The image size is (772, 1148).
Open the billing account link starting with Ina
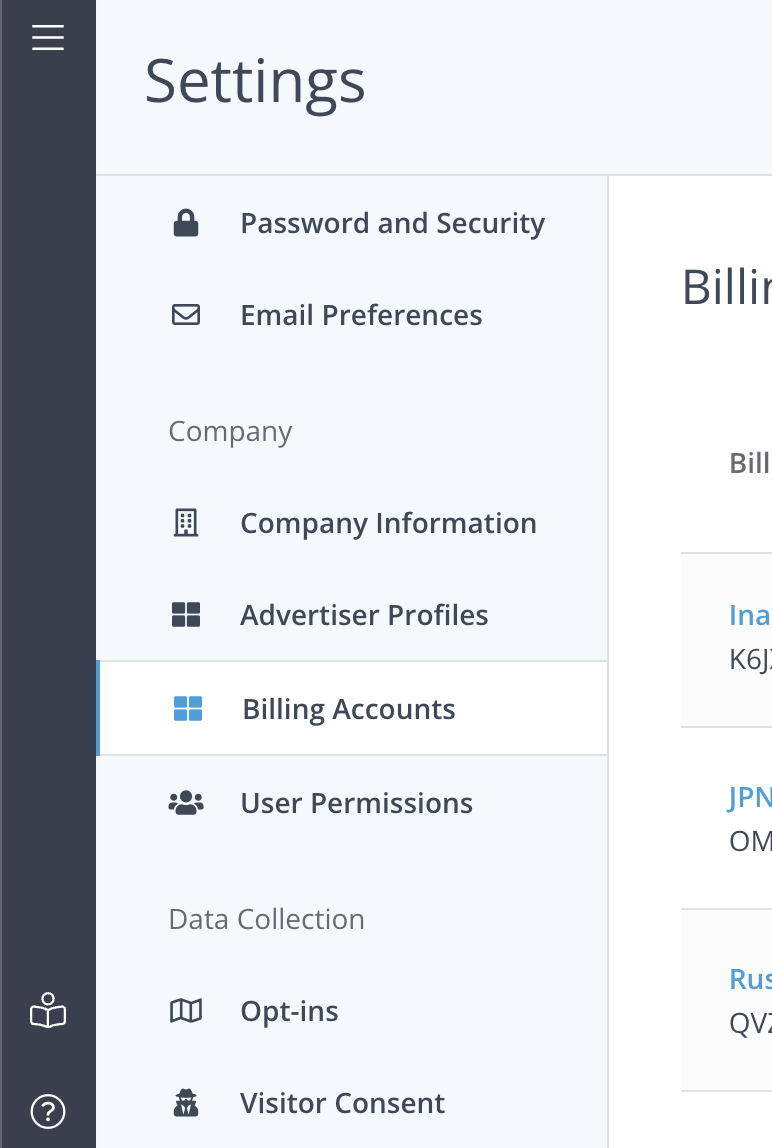pos(750,615)
